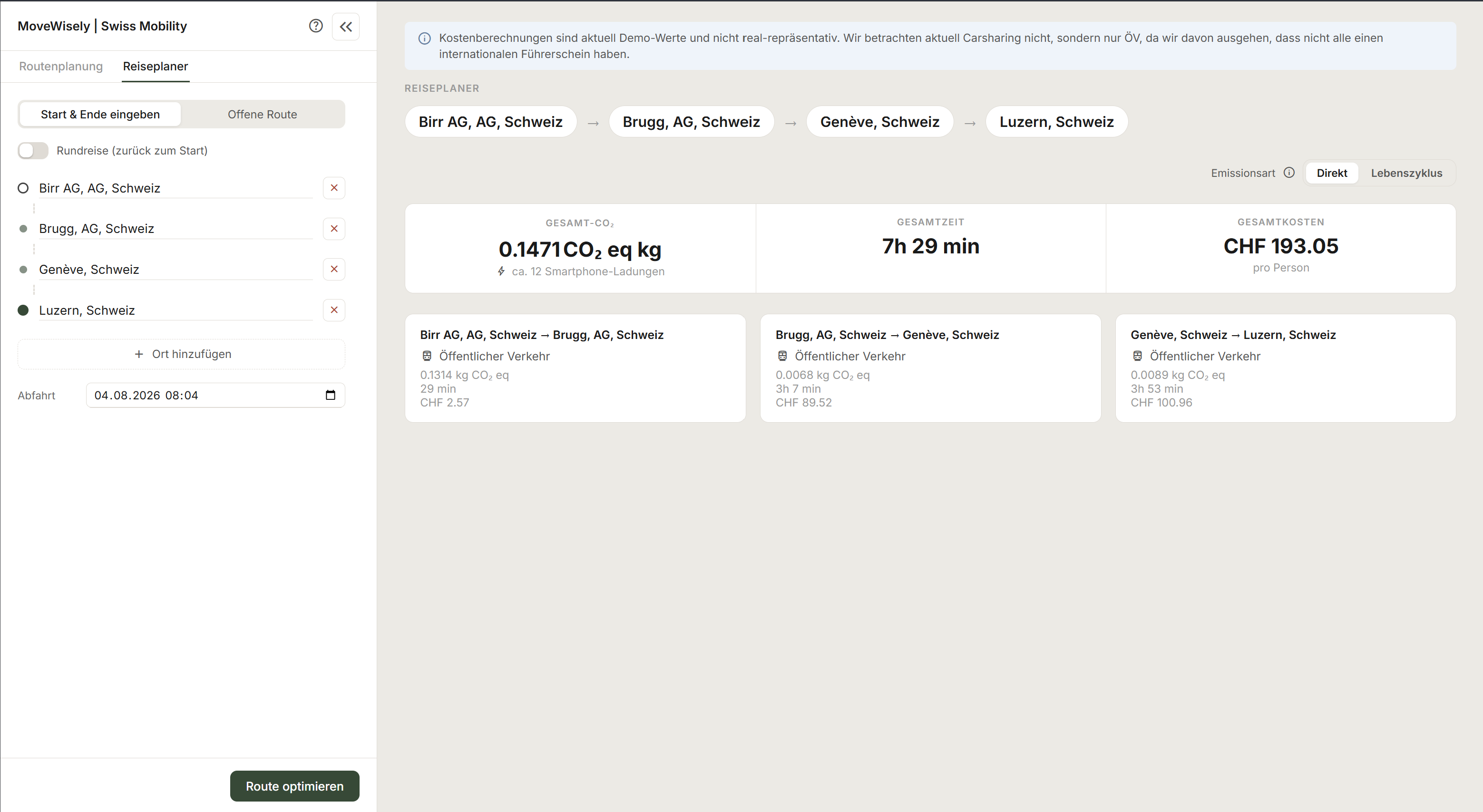Edit the Genève, Schweiz location field
The image size is (1483, 812).
click(176, 270)
